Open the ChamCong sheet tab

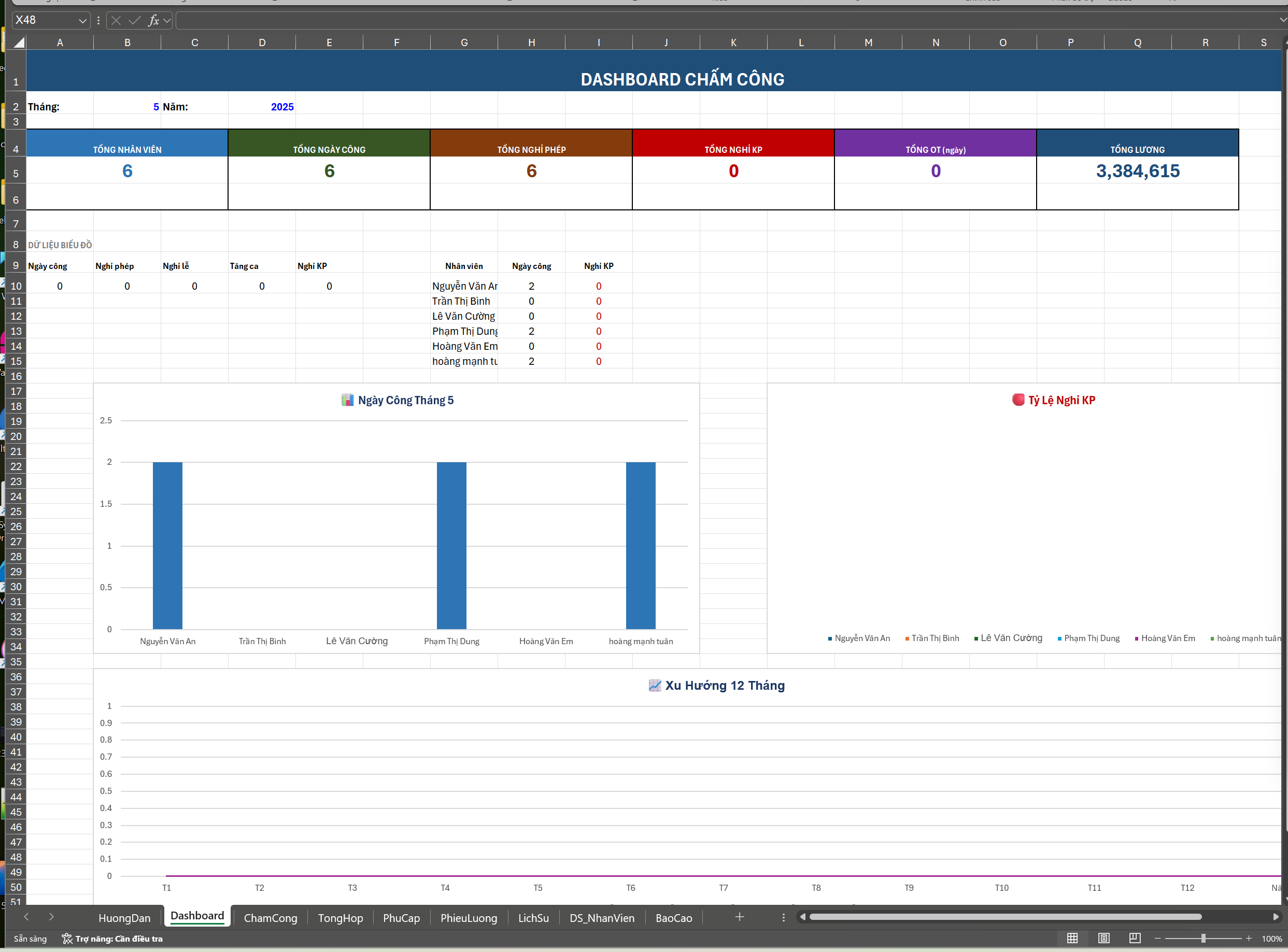[270, 918]
